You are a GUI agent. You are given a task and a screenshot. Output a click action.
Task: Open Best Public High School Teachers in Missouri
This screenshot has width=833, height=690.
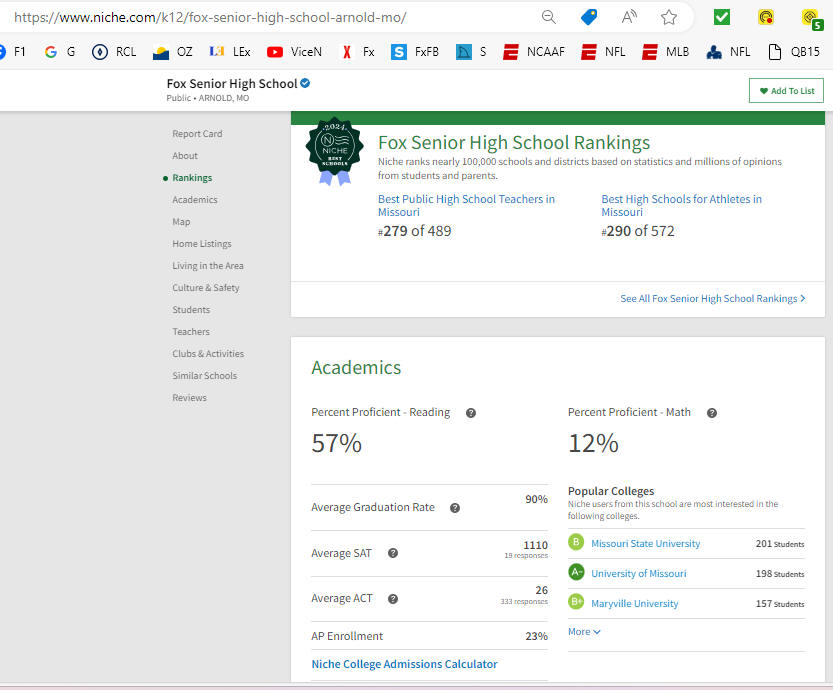point(466,206)
